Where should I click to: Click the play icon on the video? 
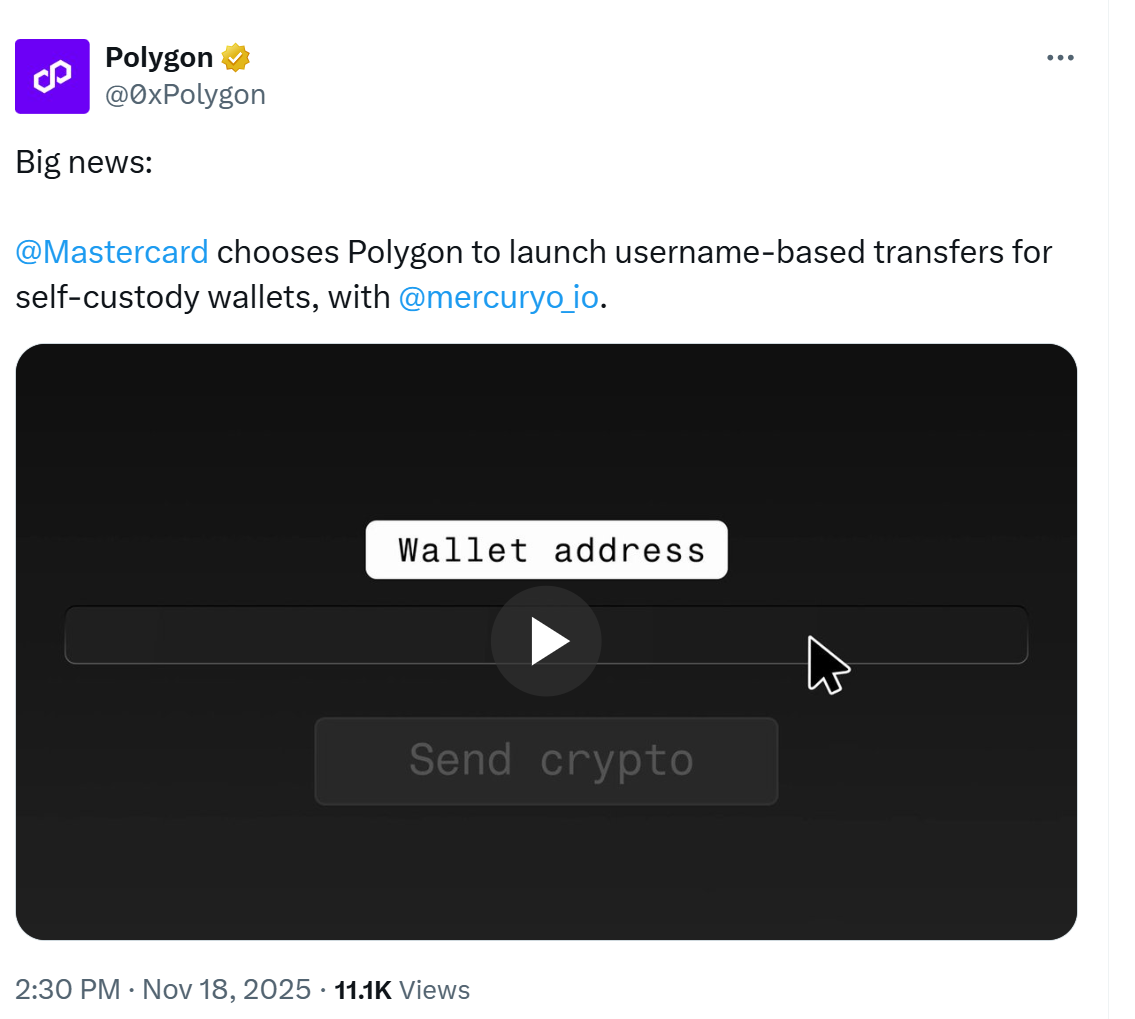(x=546, y=641)
